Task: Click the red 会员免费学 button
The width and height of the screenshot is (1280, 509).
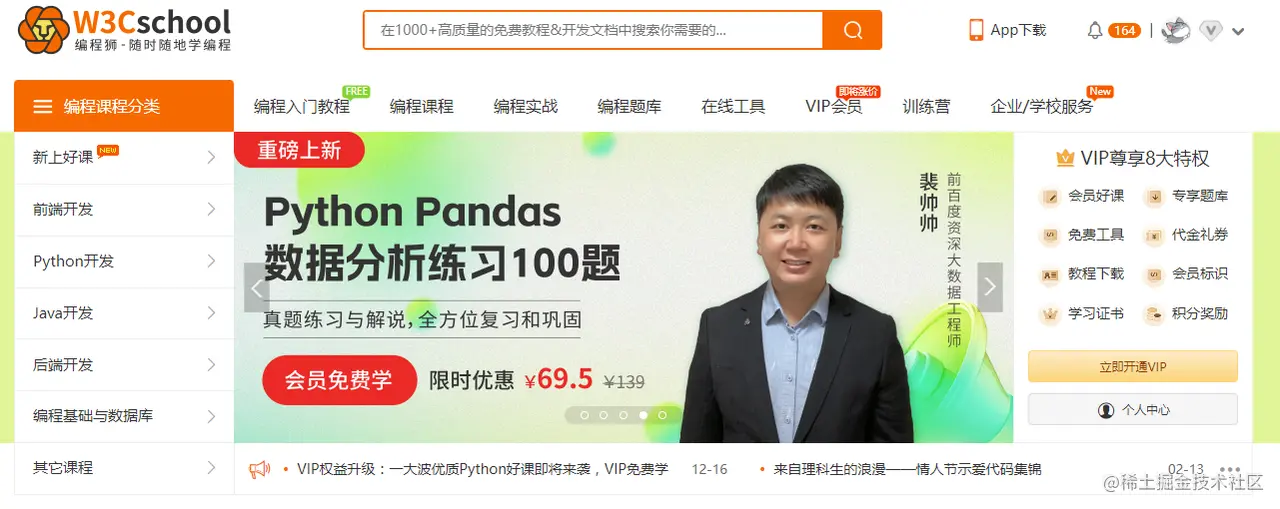Action: (x=339, y=380)
